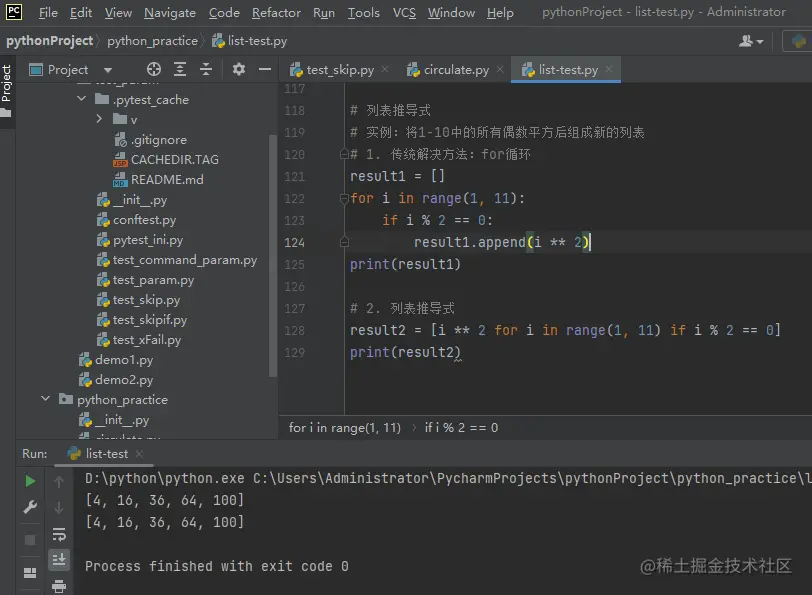Click the PyCharm PC logo icon
The image size is (812, 595).
[x=14, y=11]
